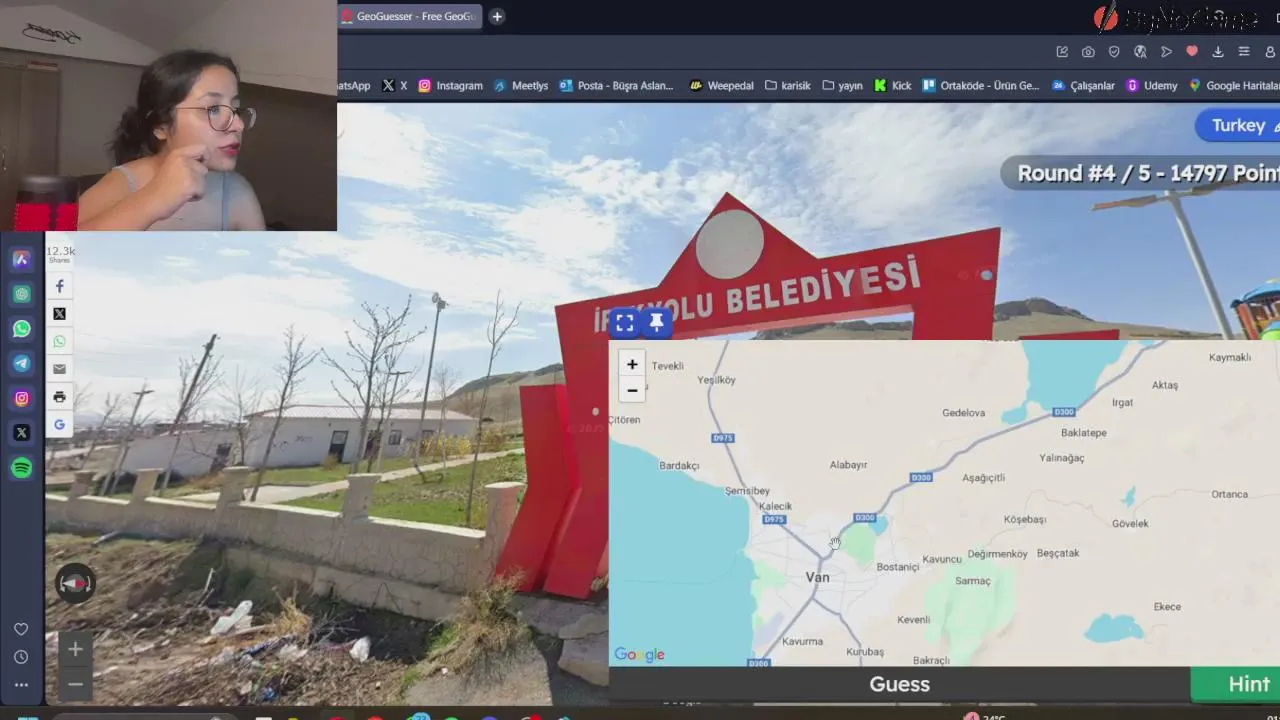The height and width of the screenshot is (720, 1280).
Task: Zoom in on street view panorama
Action: (x=75, y=650)
